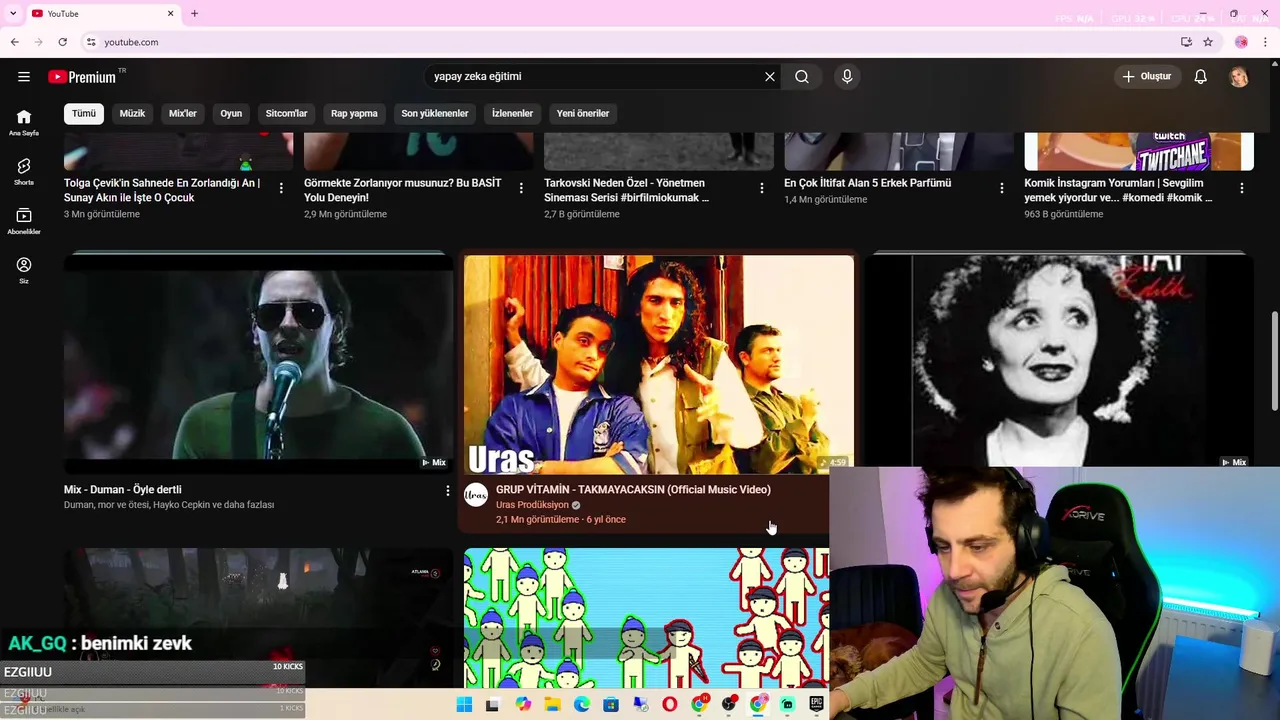
Task: Open Tarkovski Neden Özel video title
Action: pyautogui.click(x=627, y=190)
